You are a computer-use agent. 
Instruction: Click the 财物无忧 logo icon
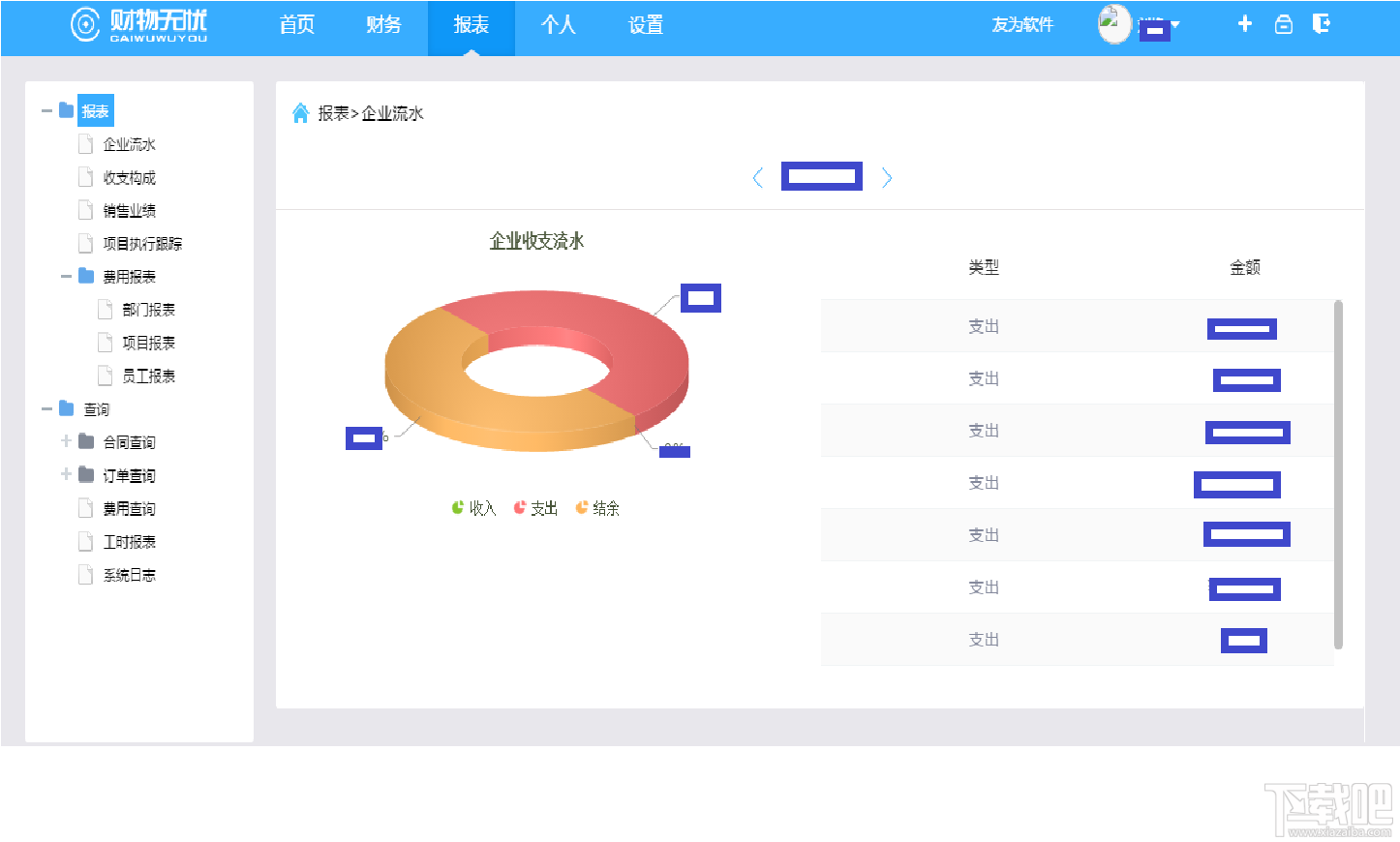click(85, 24)
